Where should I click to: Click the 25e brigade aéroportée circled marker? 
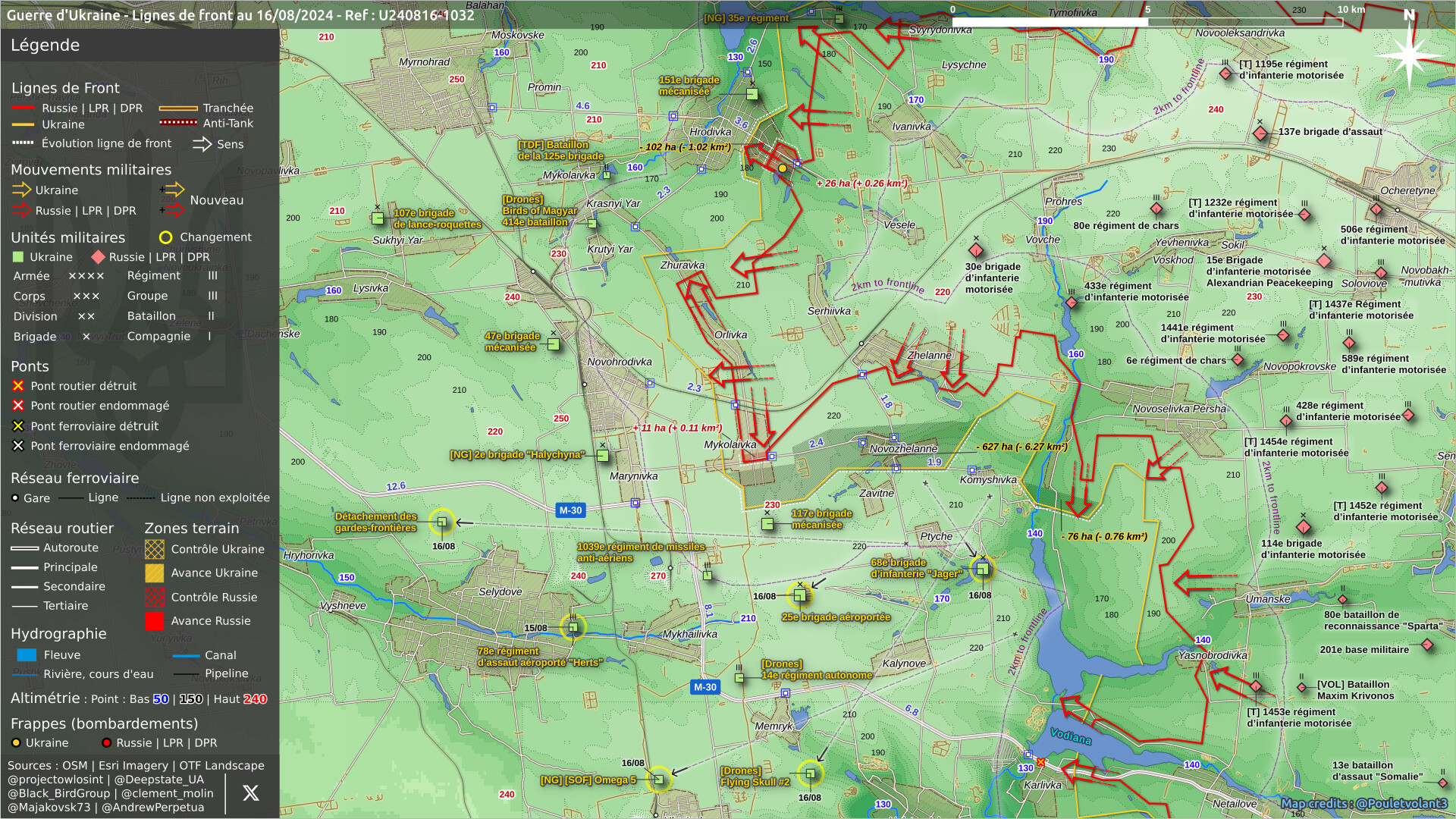(x=799, y=596)
